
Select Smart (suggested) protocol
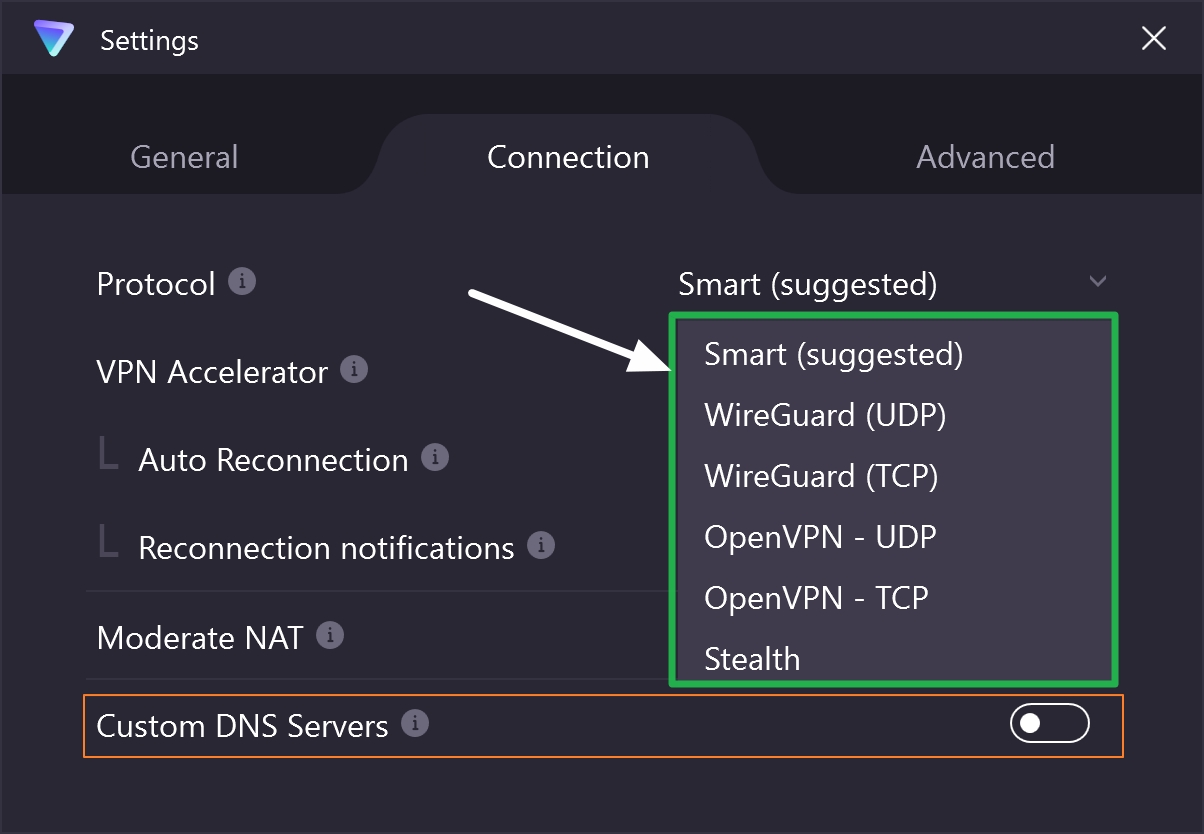coord(834,354)
